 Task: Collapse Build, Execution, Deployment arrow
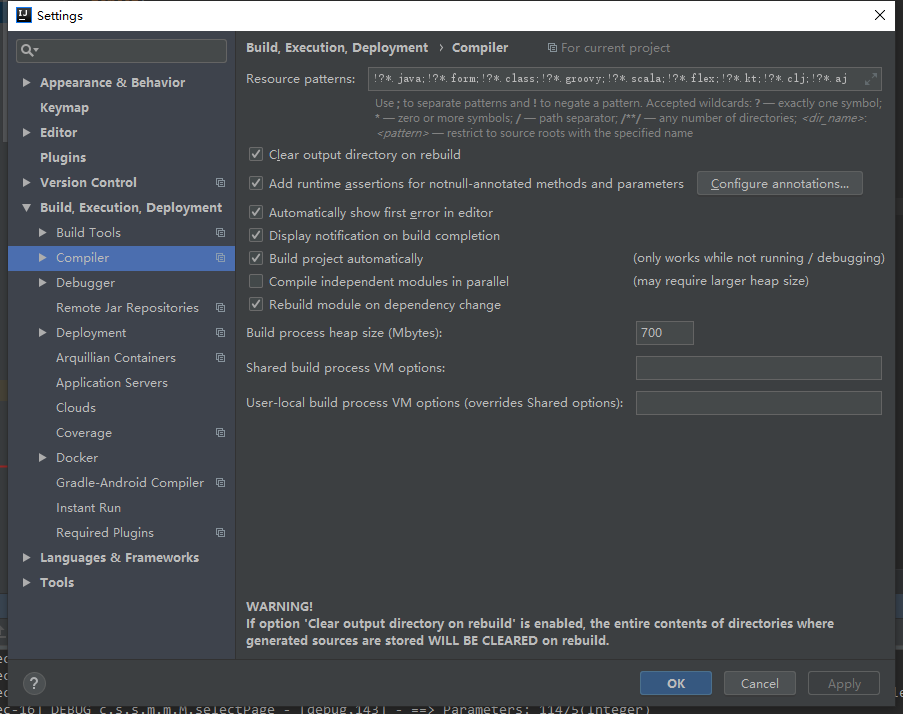26,208
